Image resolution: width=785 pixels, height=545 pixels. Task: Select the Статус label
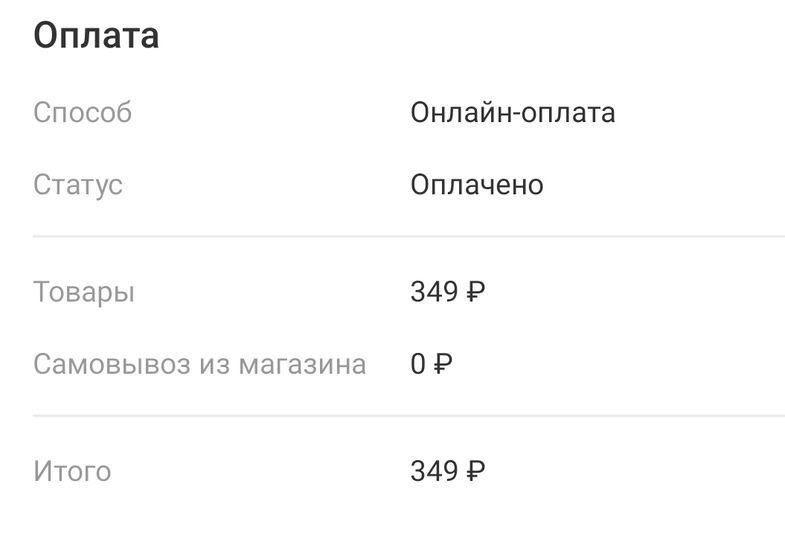(x=78, y=185)
